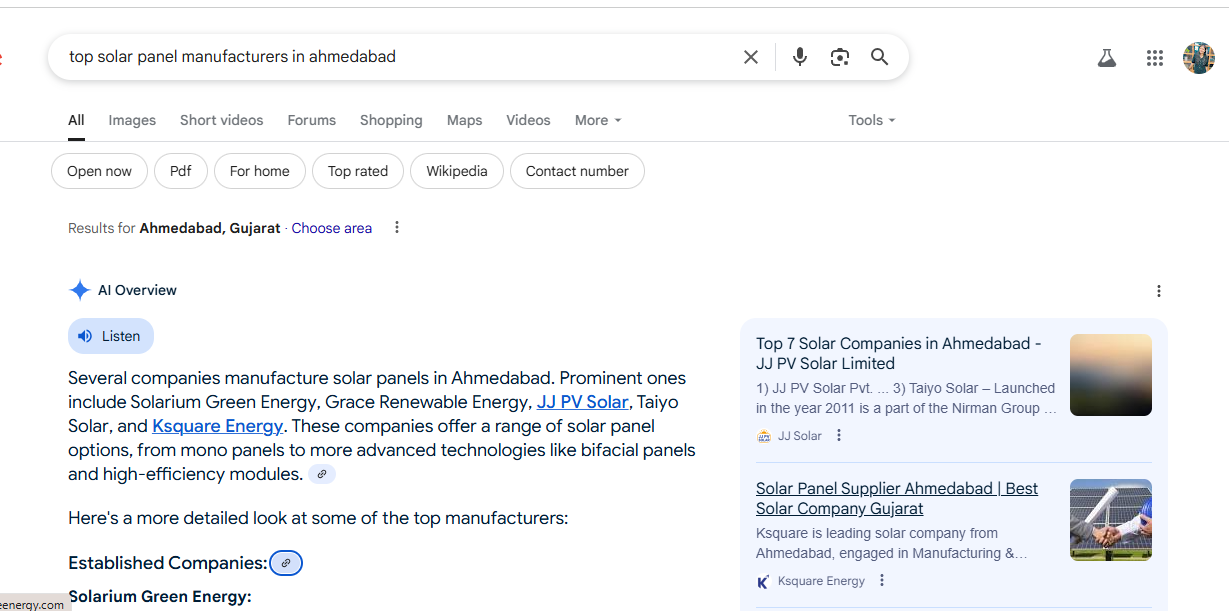
Task: Apply the Pdf filter chip
Action: point(181,171)
